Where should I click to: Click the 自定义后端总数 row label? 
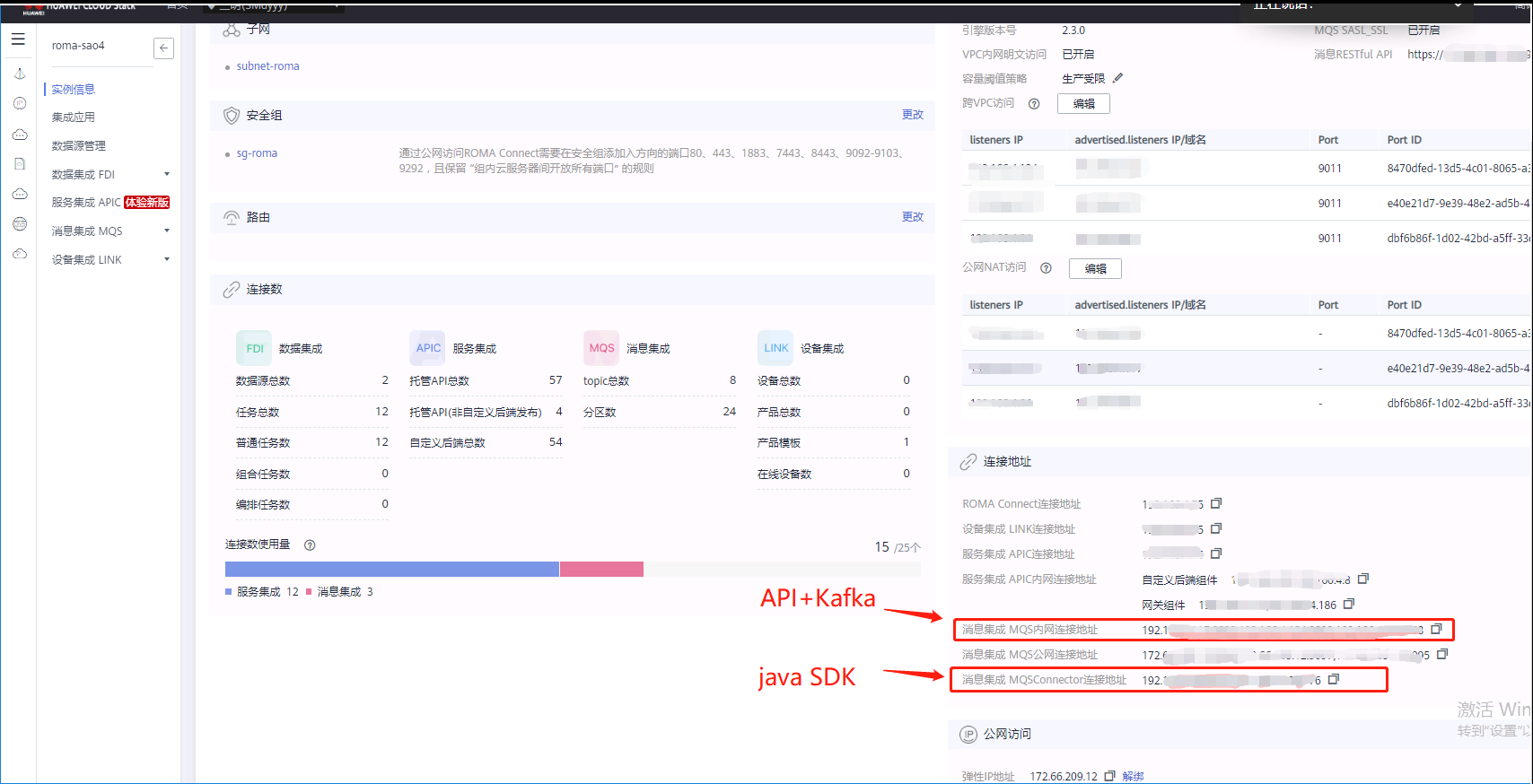point(447,443)
